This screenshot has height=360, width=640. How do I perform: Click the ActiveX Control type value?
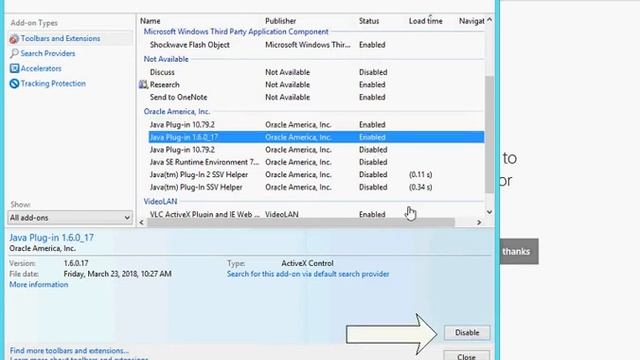point(307,264)
